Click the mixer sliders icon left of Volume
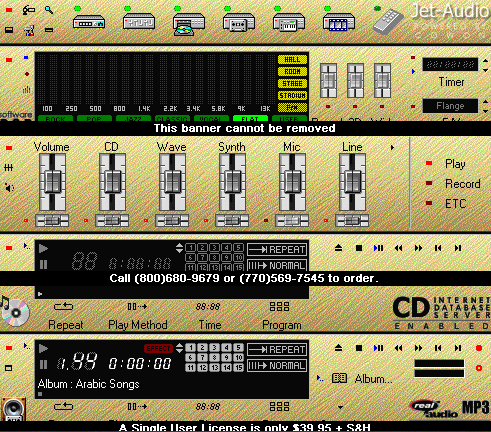 click(9, 167)
